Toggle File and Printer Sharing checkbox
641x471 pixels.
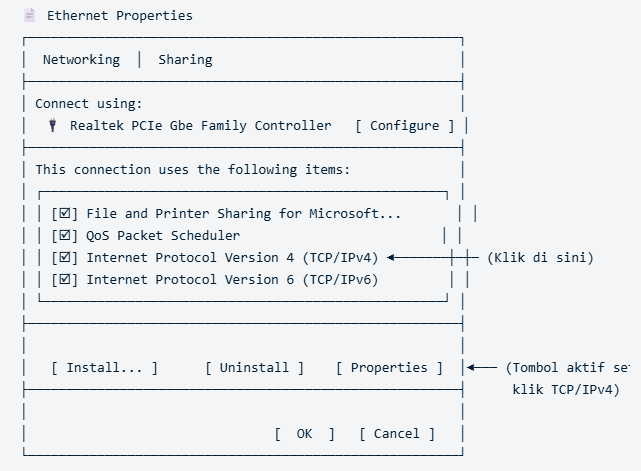point(65,213)
